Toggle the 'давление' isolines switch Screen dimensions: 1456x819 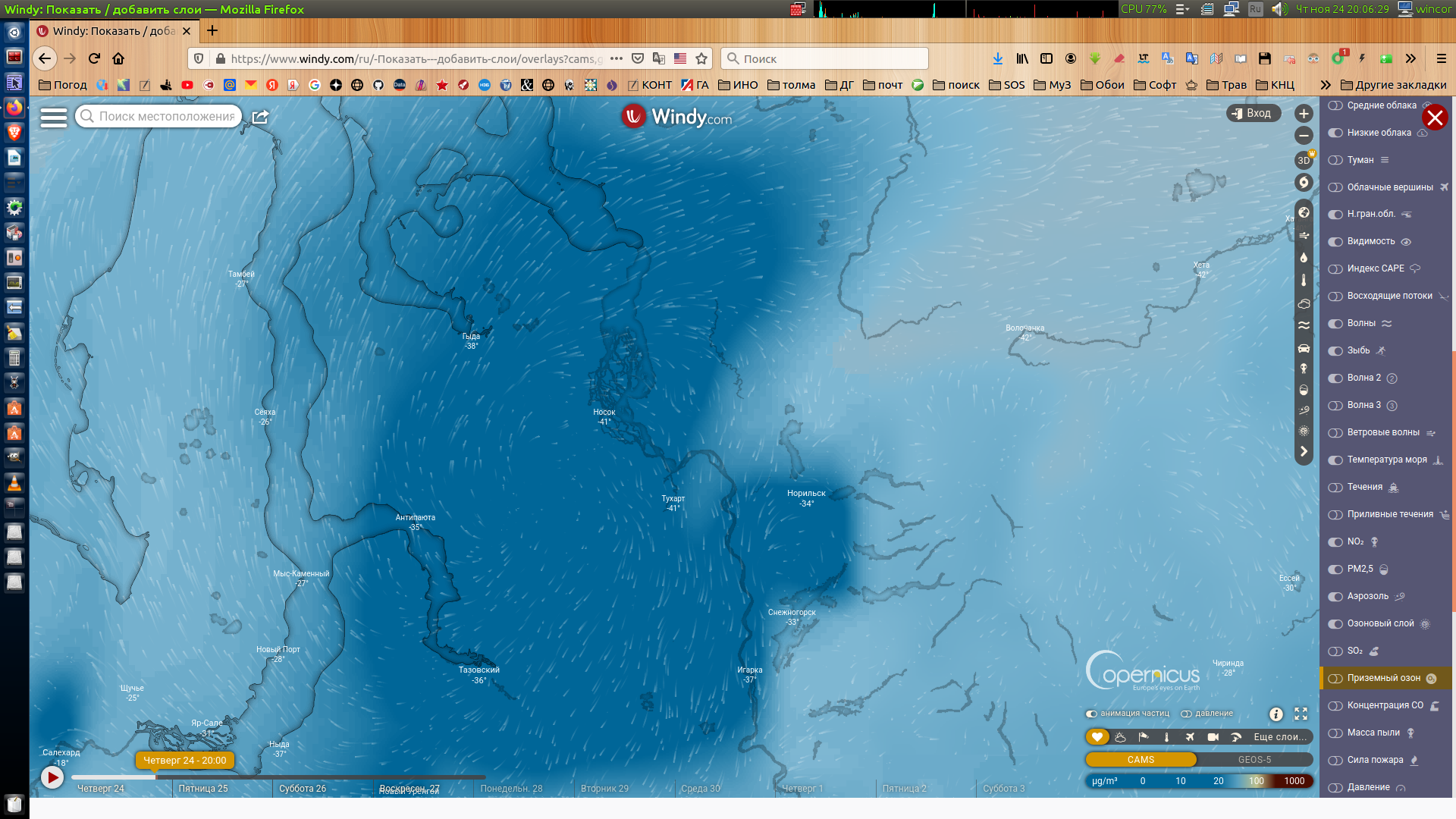(x=1187, y=714)
